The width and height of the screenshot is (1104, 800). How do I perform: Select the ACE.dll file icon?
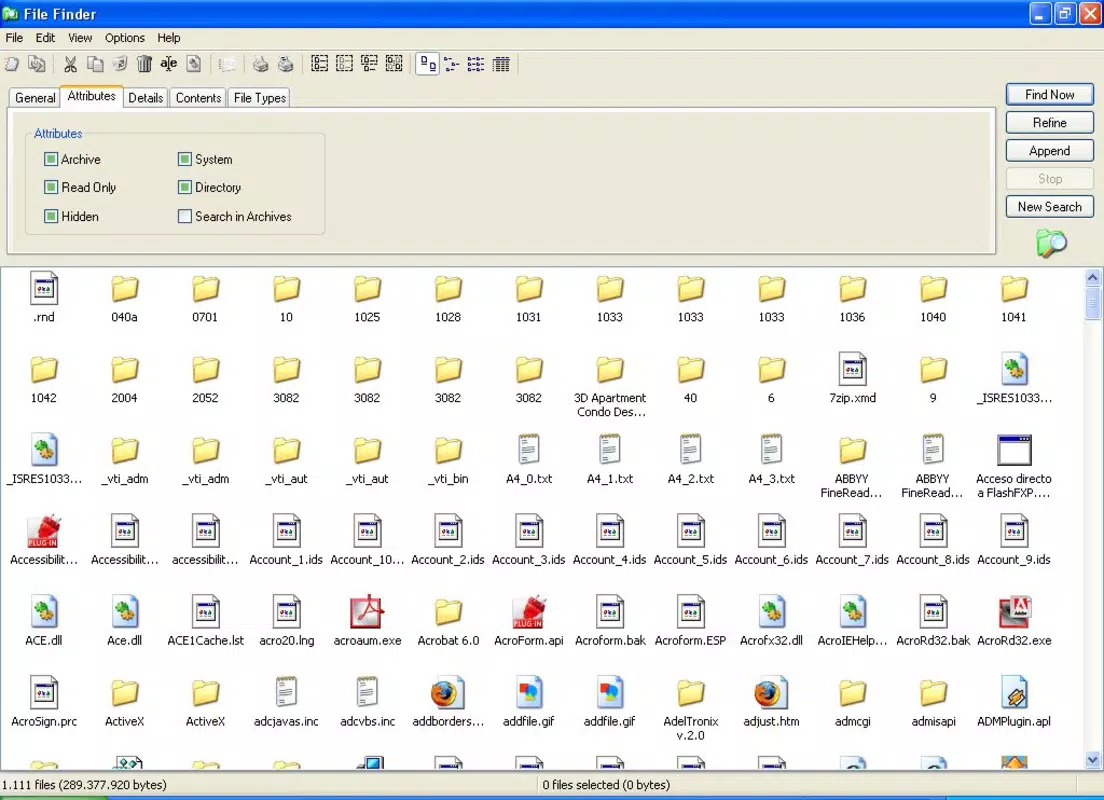pyautogui.click(x=44, y=612)
